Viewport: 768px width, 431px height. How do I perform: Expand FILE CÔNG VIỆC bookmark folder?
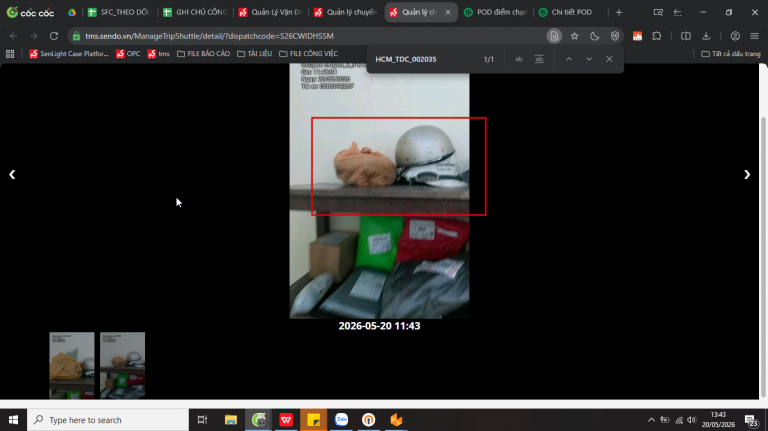pos(309,54)
